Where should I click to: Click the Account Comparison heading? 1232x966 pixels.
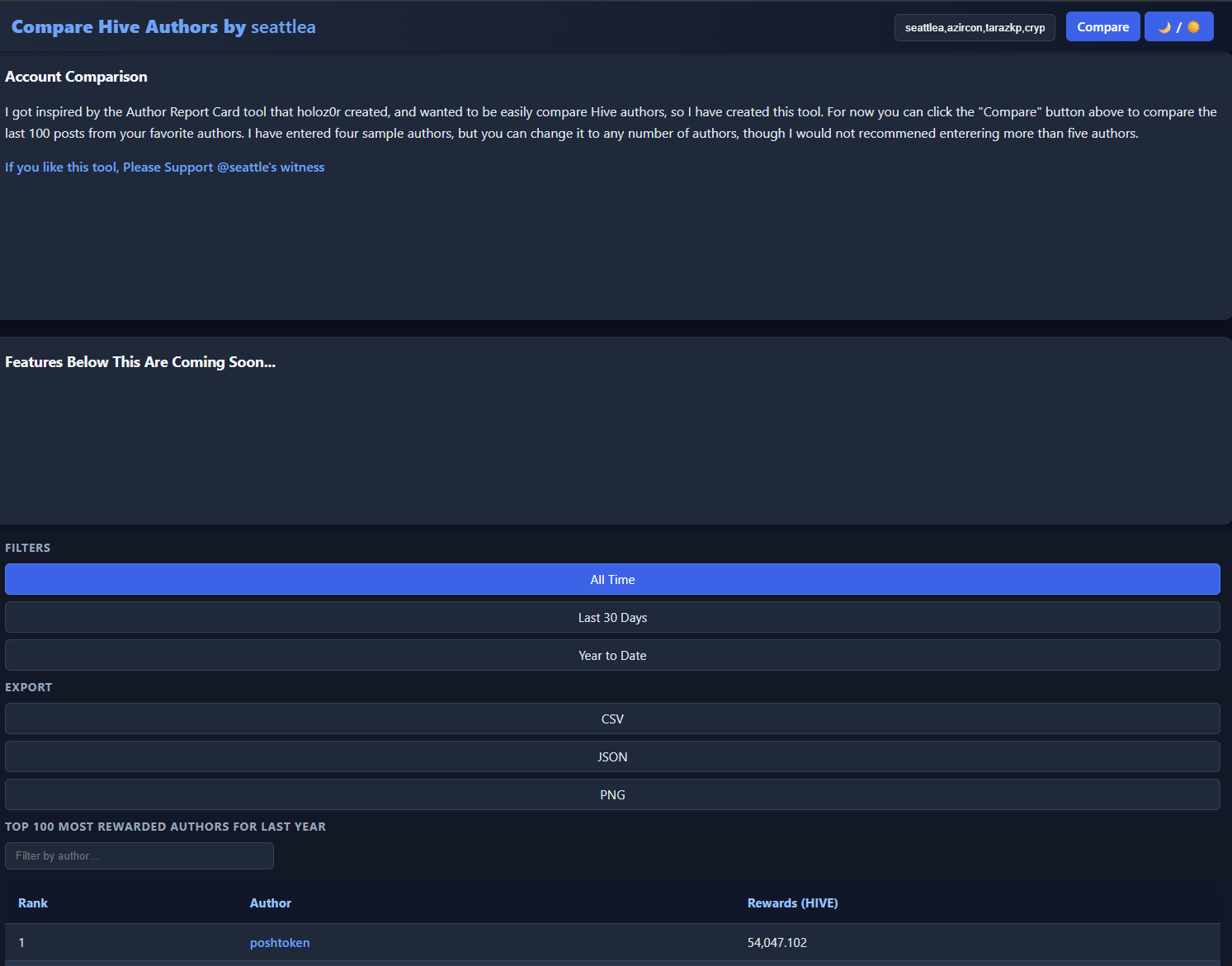(x=76, y=77)
